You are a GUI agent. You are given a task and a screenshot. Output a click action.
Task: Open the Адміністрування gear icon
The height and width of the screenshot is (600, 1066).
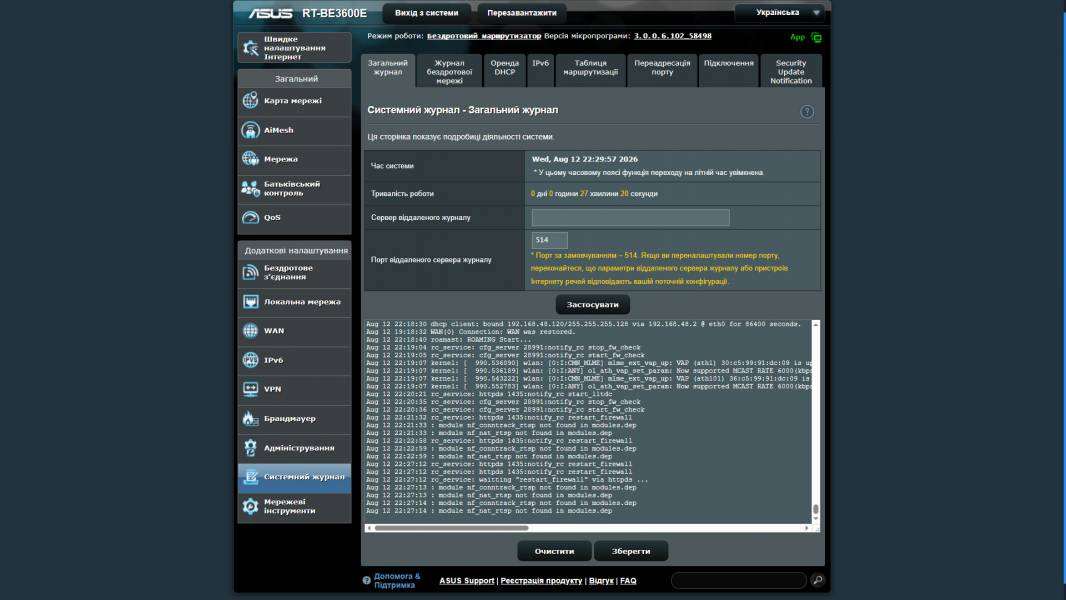click(250, 448)
